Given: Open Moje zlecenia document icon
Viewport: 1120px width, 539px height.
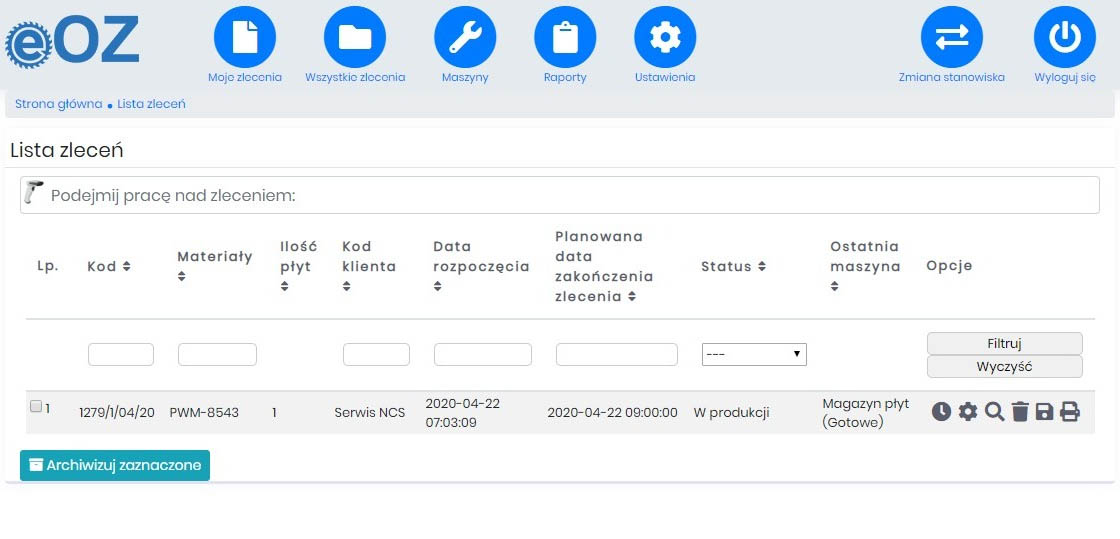Looking at the screenshot, I should (245, 37).
